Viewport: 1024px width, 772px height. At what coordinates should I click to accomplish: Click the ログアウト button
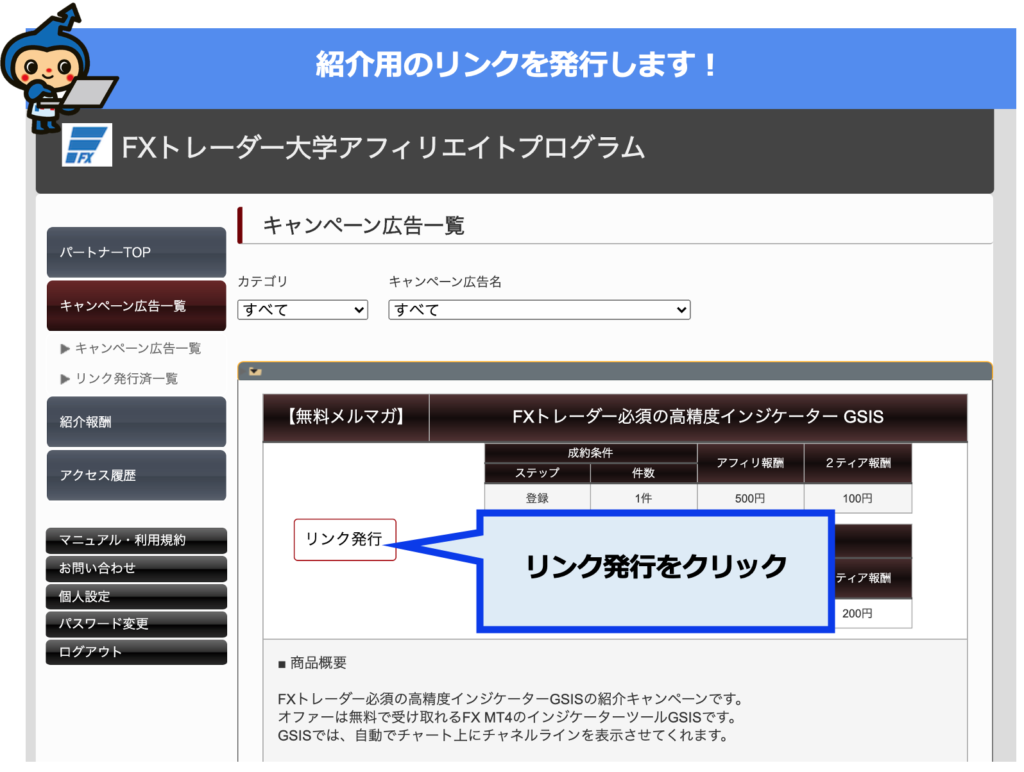tap(136, 652)
